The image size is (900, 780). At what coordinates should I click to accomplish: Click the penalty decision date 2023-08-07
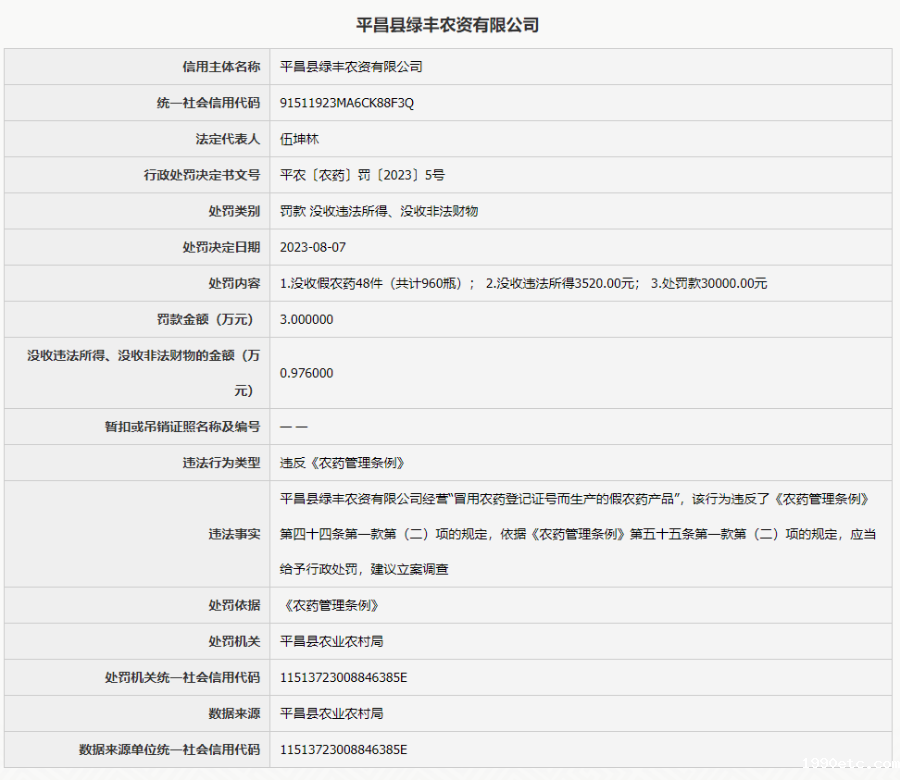tap(313, 247)
